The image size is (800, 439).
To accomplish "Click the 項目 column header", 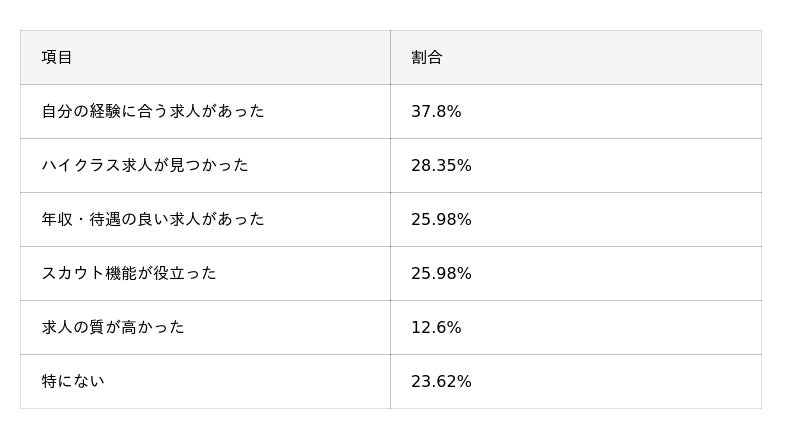I will click(x=57, y=57).
